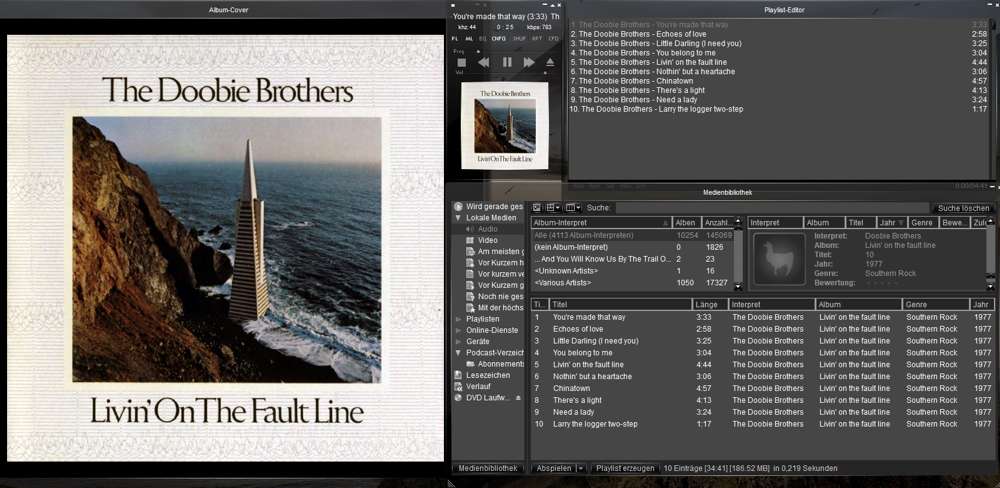This screenshot has width=1000, height=488.
Task: Pause the current song
Action: click(x=507, y=62)
